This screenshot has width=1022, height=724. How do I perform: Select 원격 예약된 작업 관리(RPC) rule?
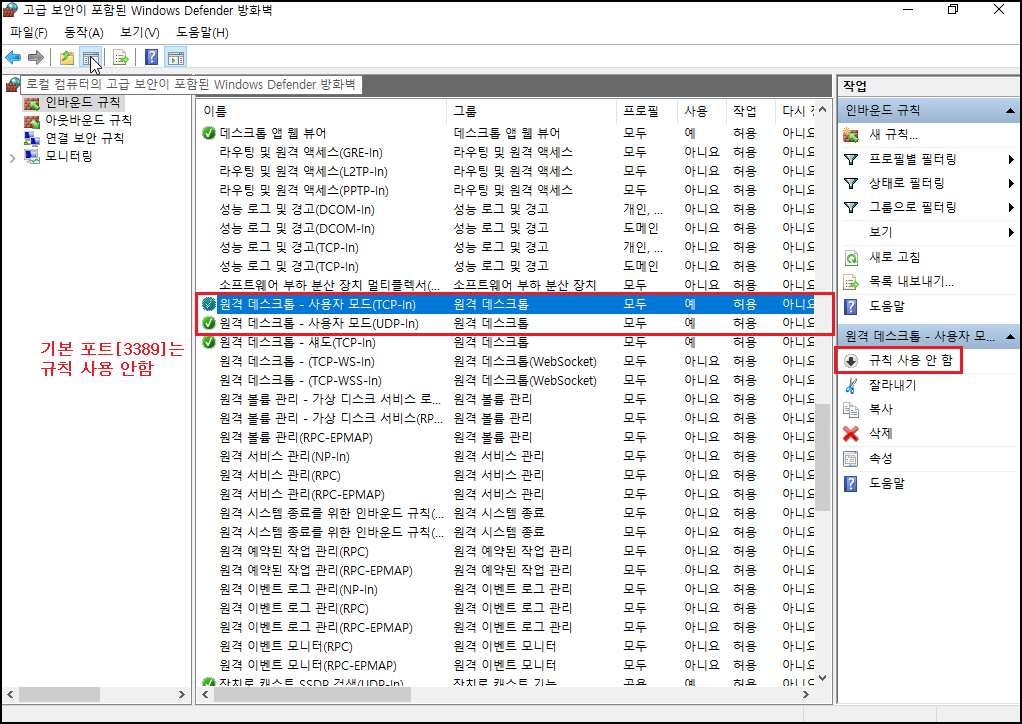coord(507,551)
